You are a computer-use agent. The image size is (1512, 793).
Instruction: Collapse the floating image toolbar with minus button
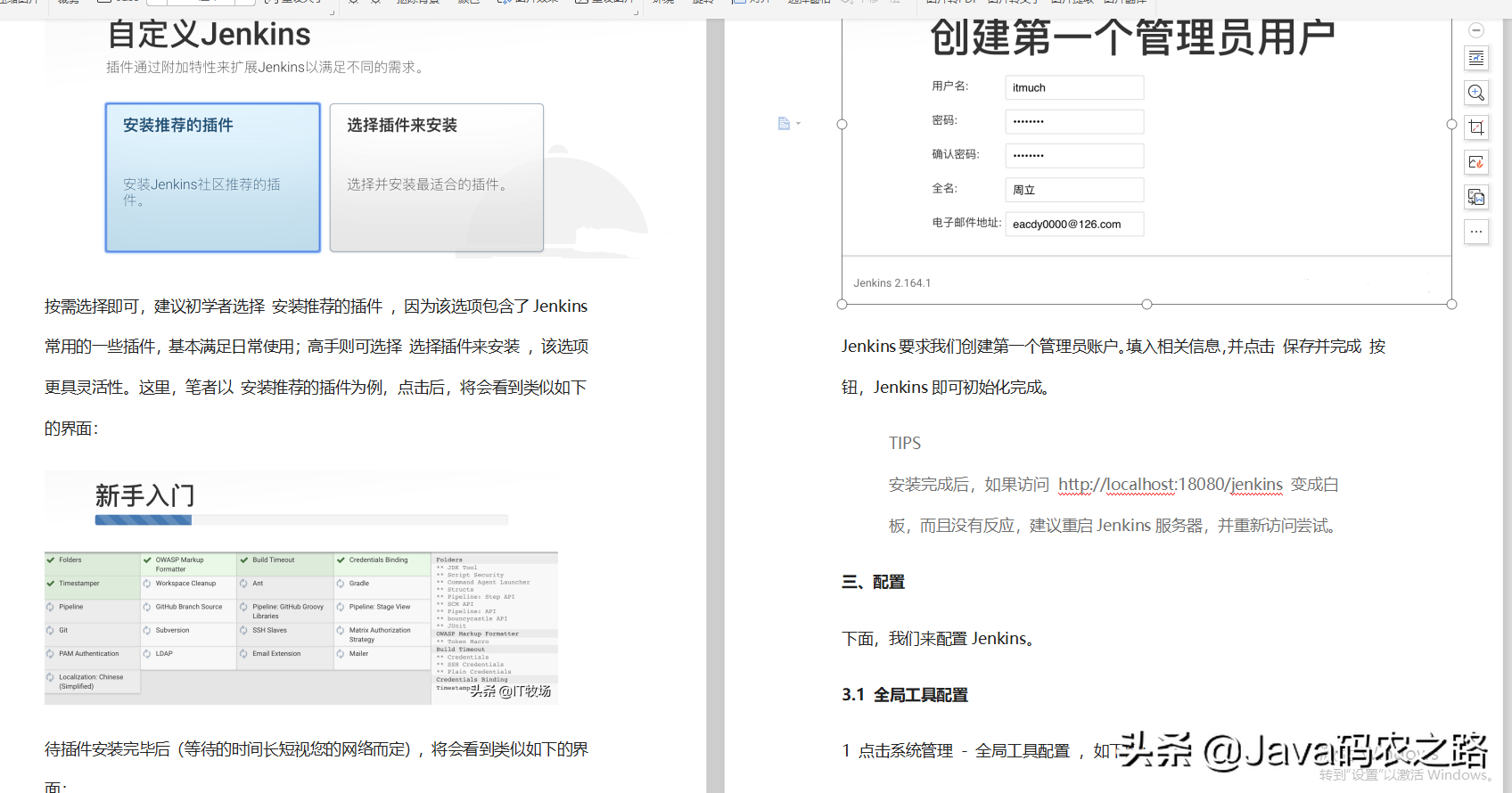click(x=1476, y=30)
